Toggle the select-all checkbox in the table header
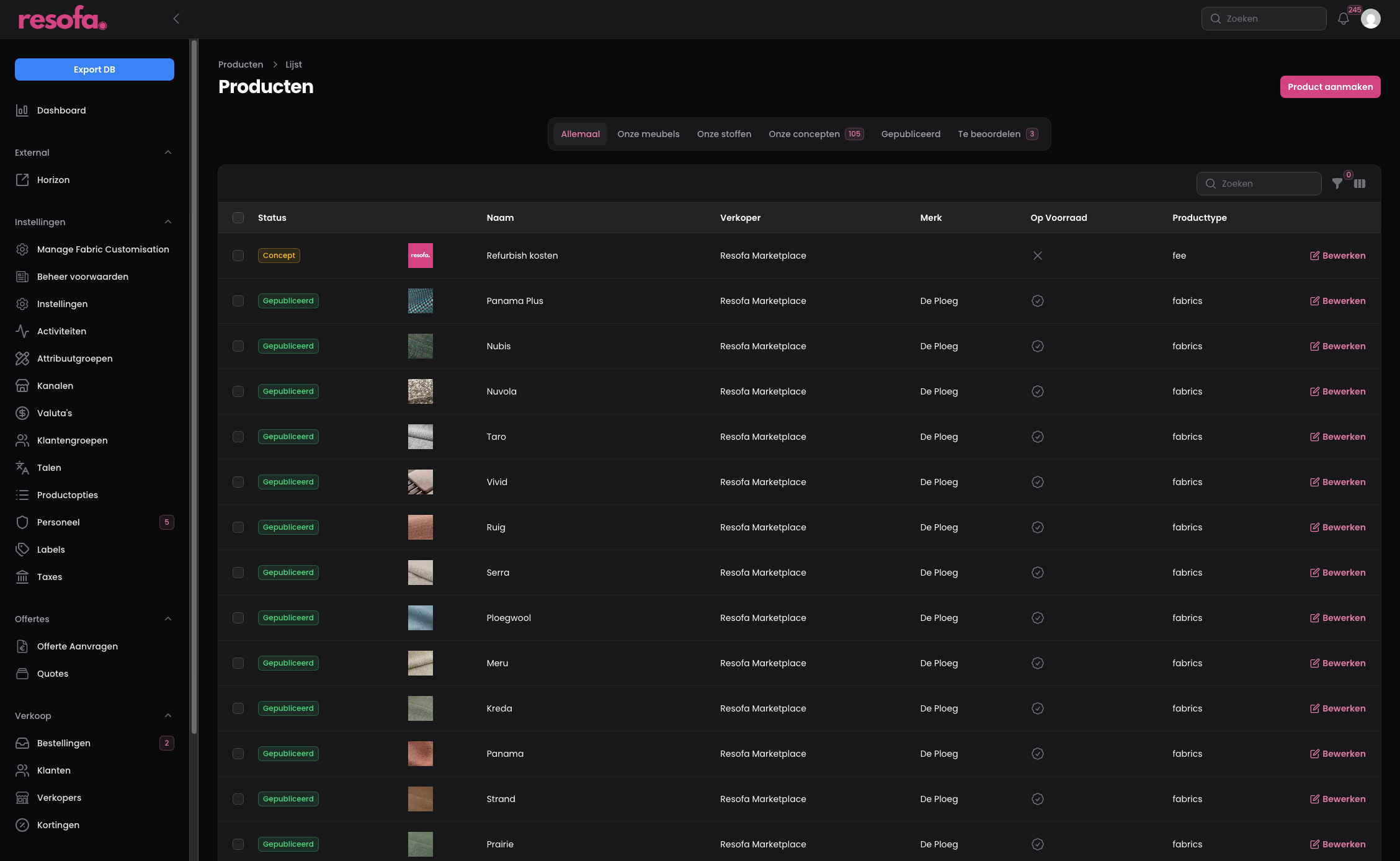The width and height of the screenshot is (1400, 861). [238, 217]
